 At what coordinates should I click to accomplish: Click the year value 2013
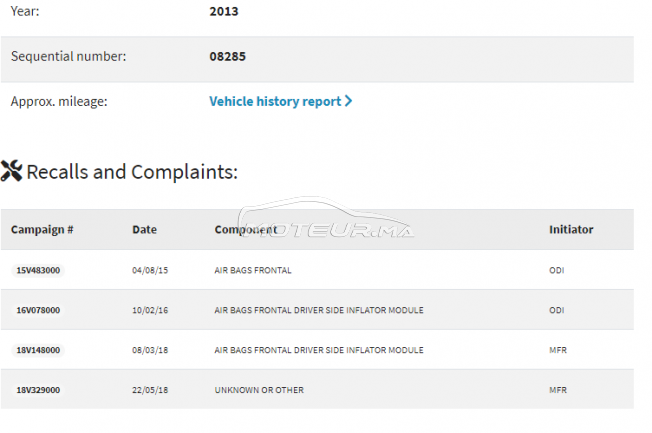[x=224, y=12]
